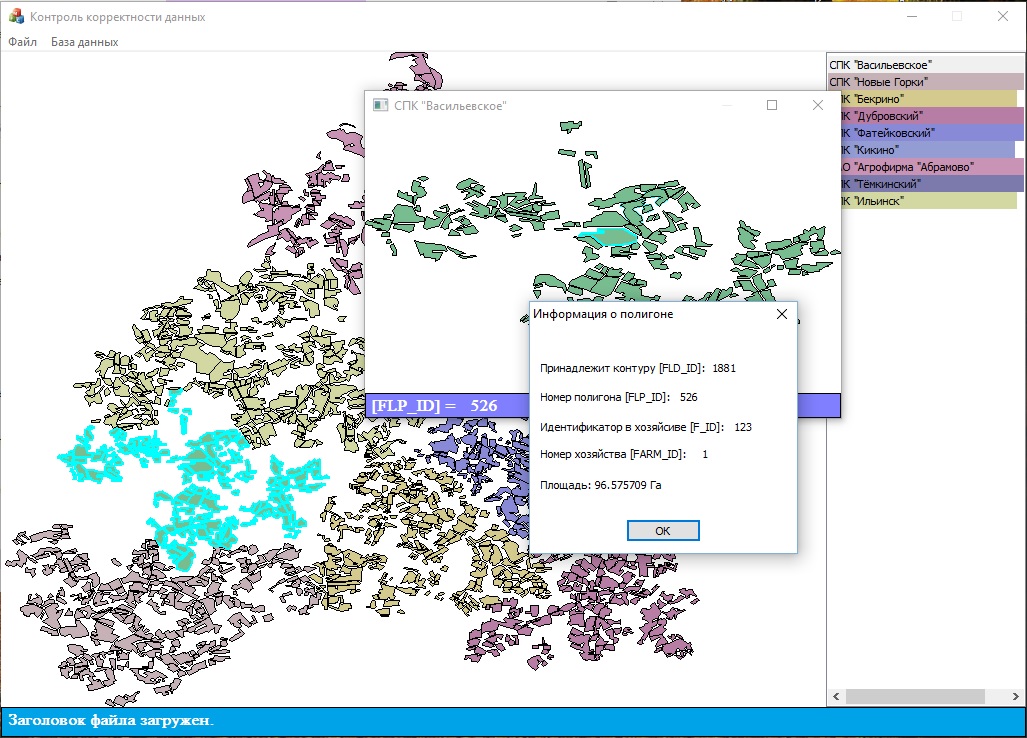Click the СПК "Васильевское" window icon
Image resolution: width=1027 pixels, height=738 pixels.
pyautogui.click(x=380, y=105)
